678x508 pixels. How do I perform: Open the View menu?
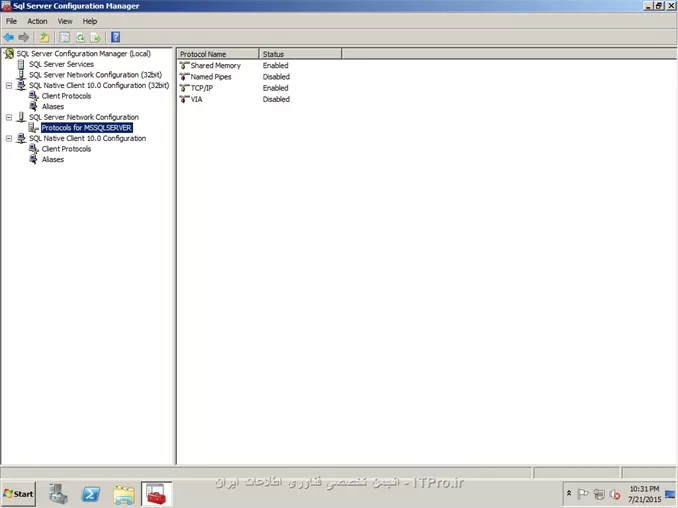65,21
